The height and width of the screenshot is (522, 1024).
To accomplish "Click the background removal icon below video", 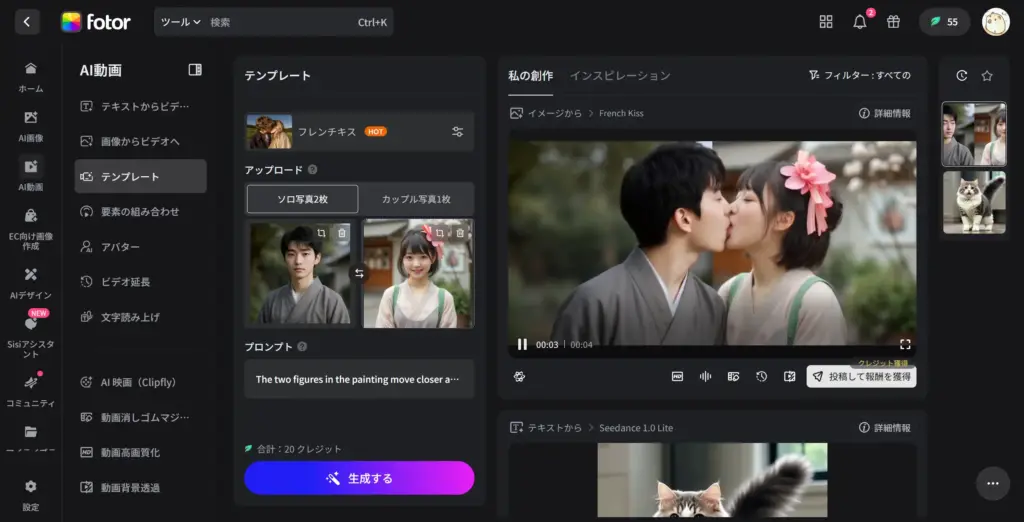I will 790,376.
